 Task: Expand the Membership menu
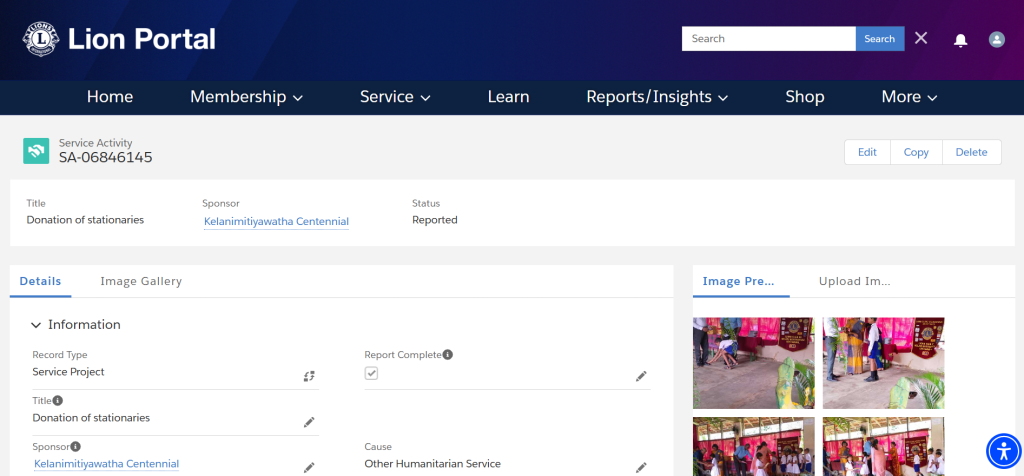[246, 97]
